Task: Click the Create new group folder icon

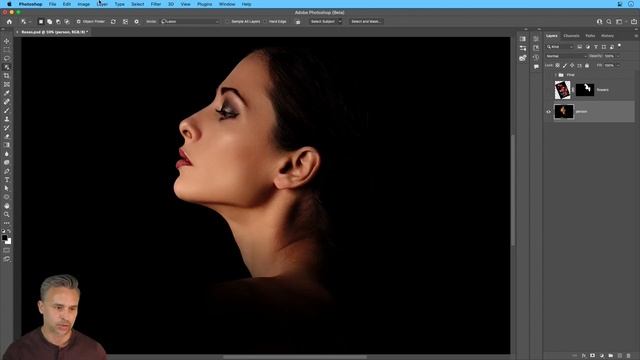Action: [611, 356]
